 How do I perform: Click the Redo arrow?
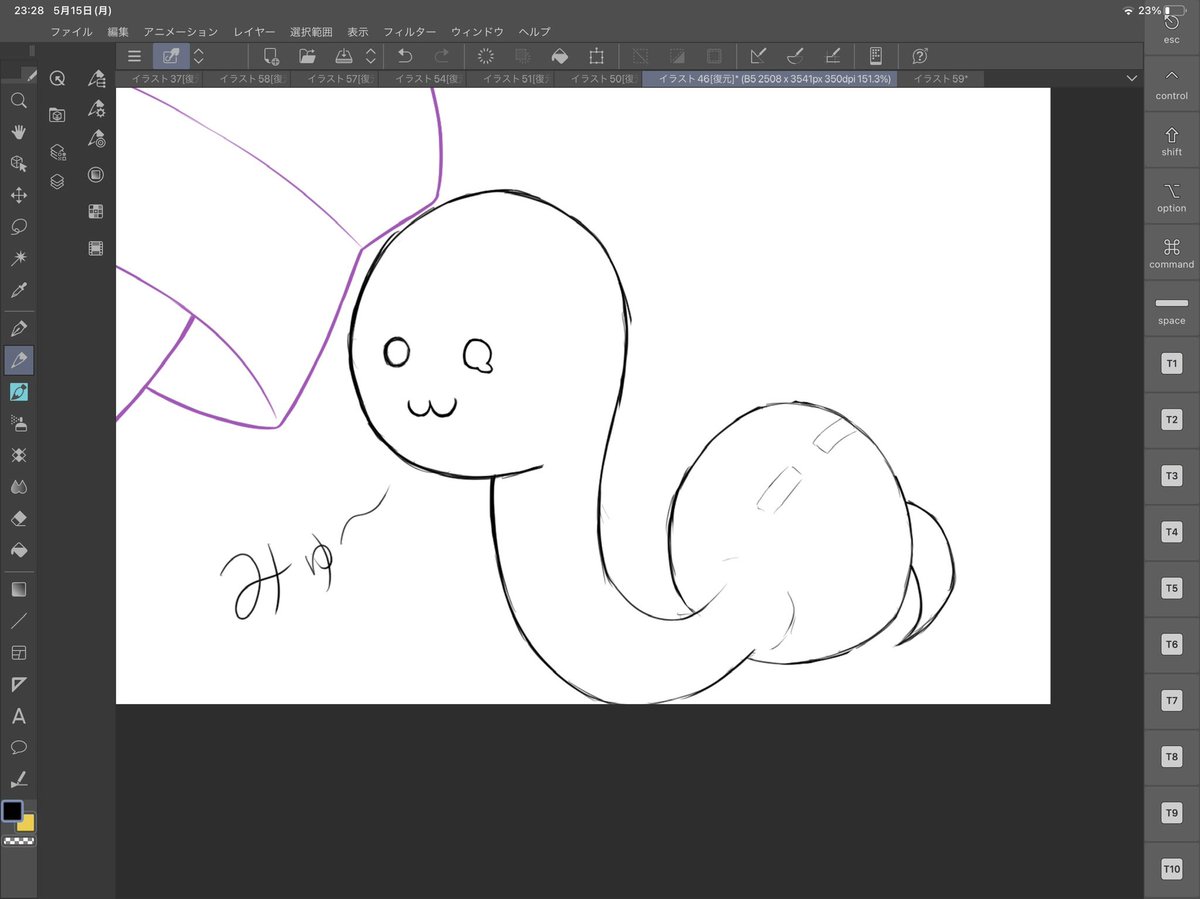[x=442, y=56]
